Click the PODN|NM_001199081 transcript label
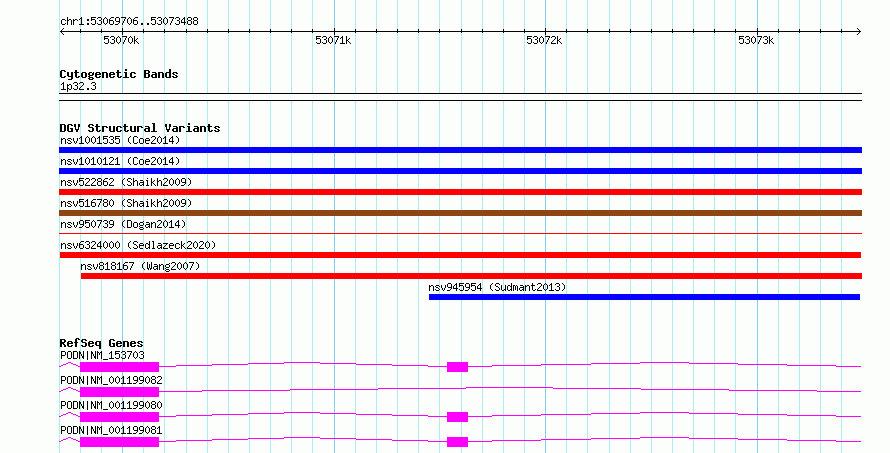This screenshot has height=453, width=890. click(x=111, y=430)
